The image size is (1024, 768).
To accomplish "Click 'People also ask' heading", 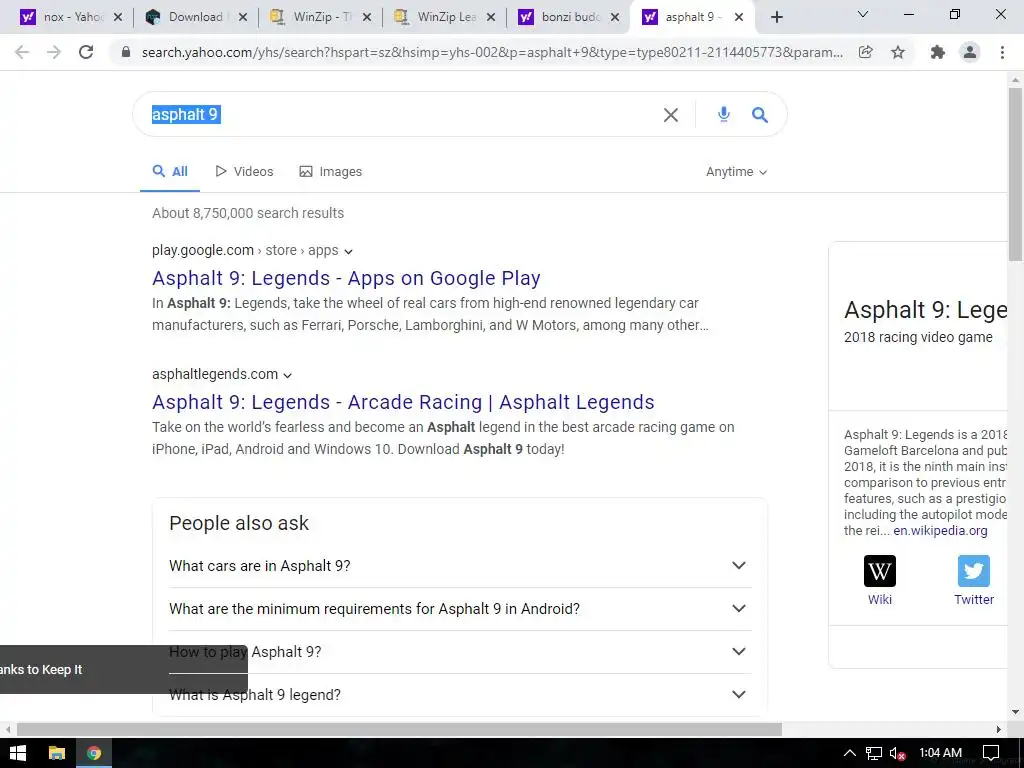I will tap(239, 523).
